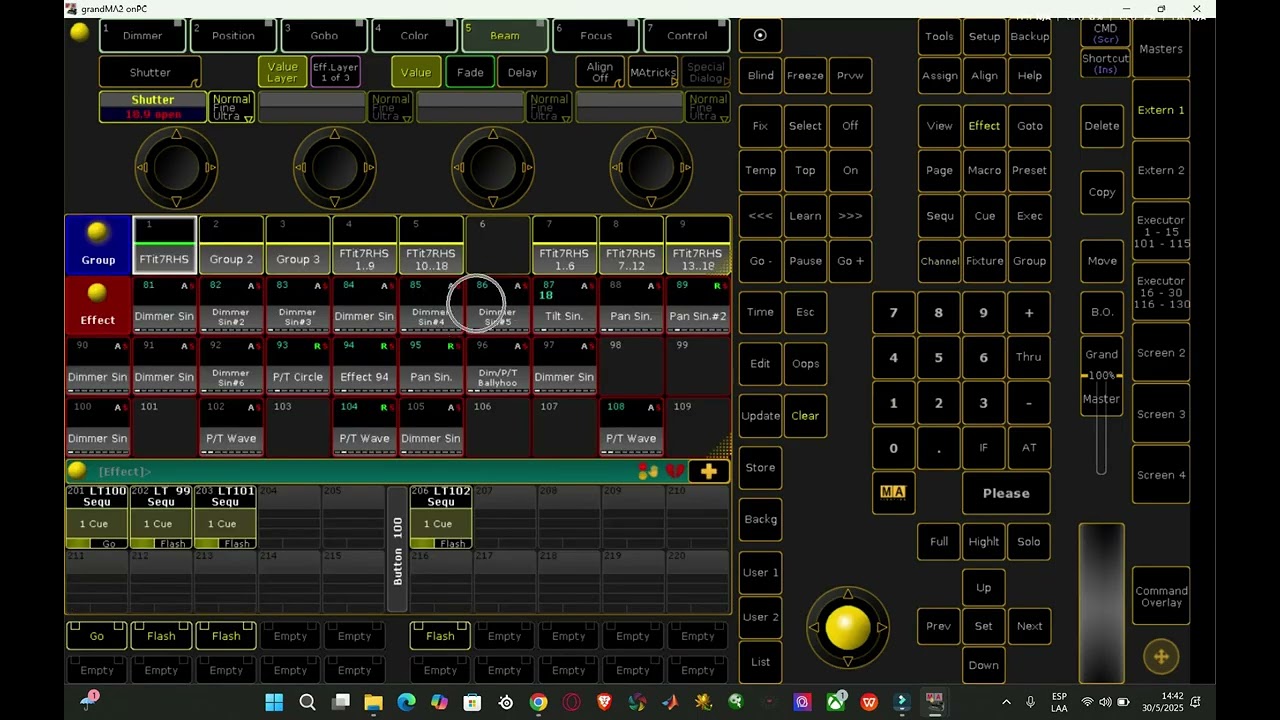1280x720 pixels.
Task: Launch Google Chrome from the taskbar
Action: coord(538,702)
